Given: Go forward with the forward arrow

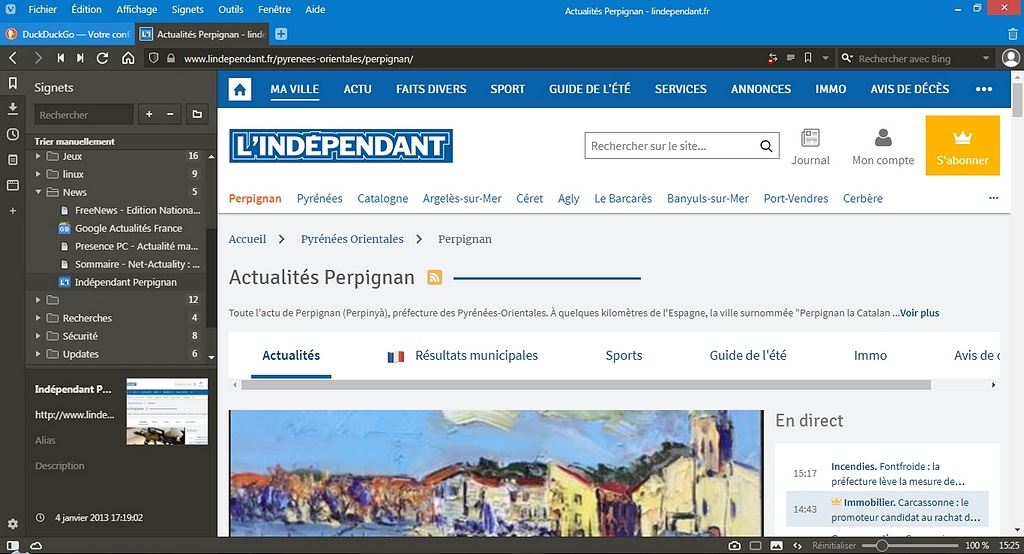Looking at the screenshot, I should (x=38, y=58).
